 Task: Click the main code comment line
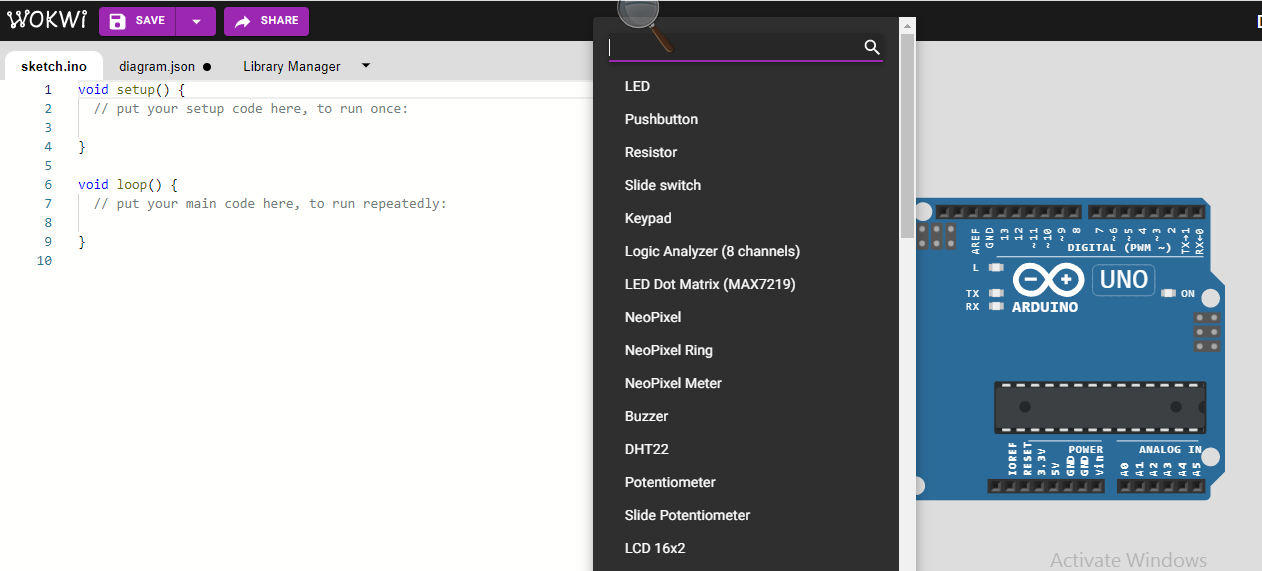[270, 204]
